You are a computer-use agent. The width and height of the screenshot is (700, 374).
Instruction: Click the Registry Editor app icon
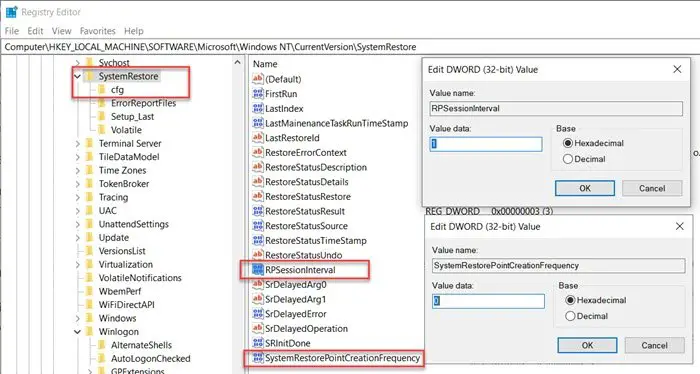[x=11, y=12]
